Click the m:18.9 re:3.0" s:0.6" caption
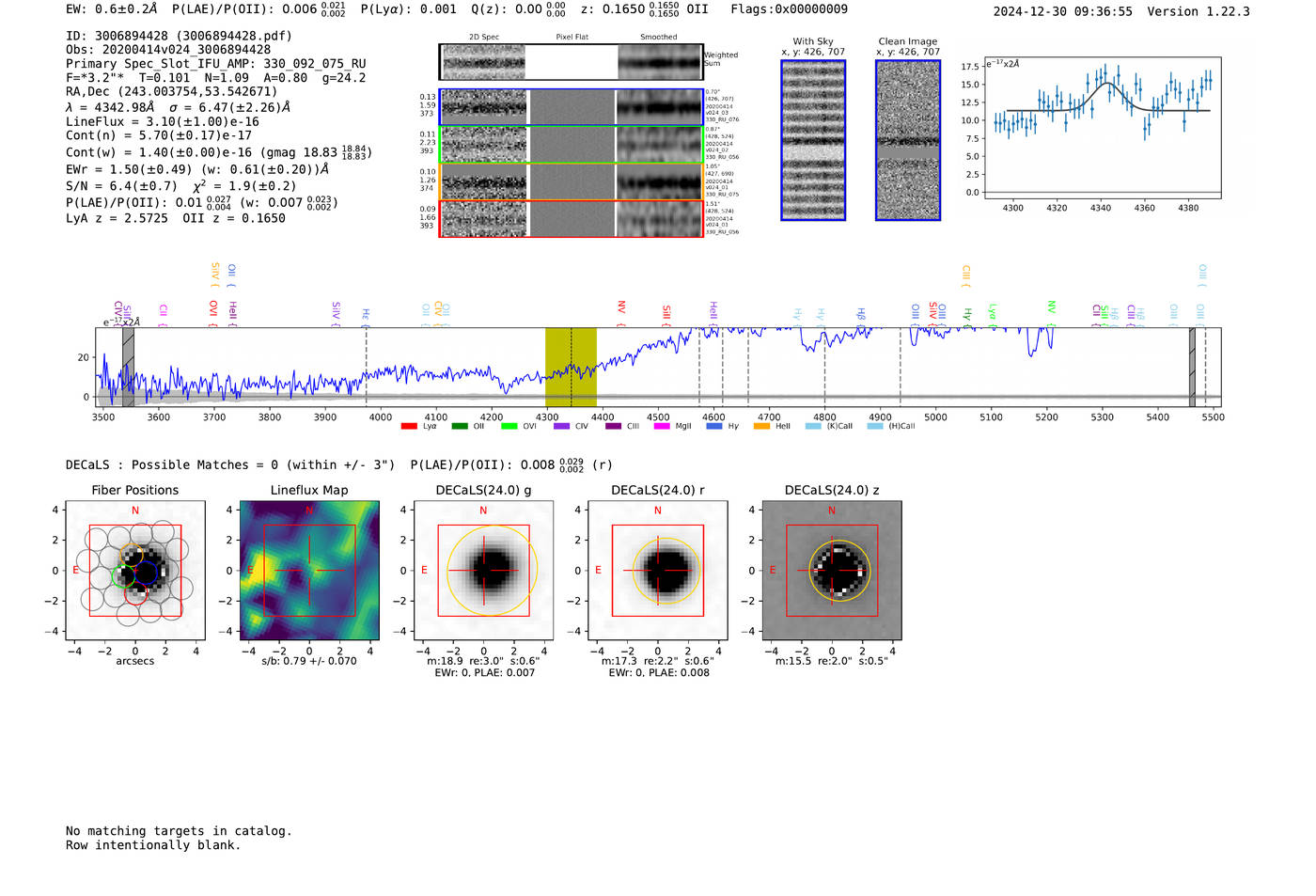 483,661
